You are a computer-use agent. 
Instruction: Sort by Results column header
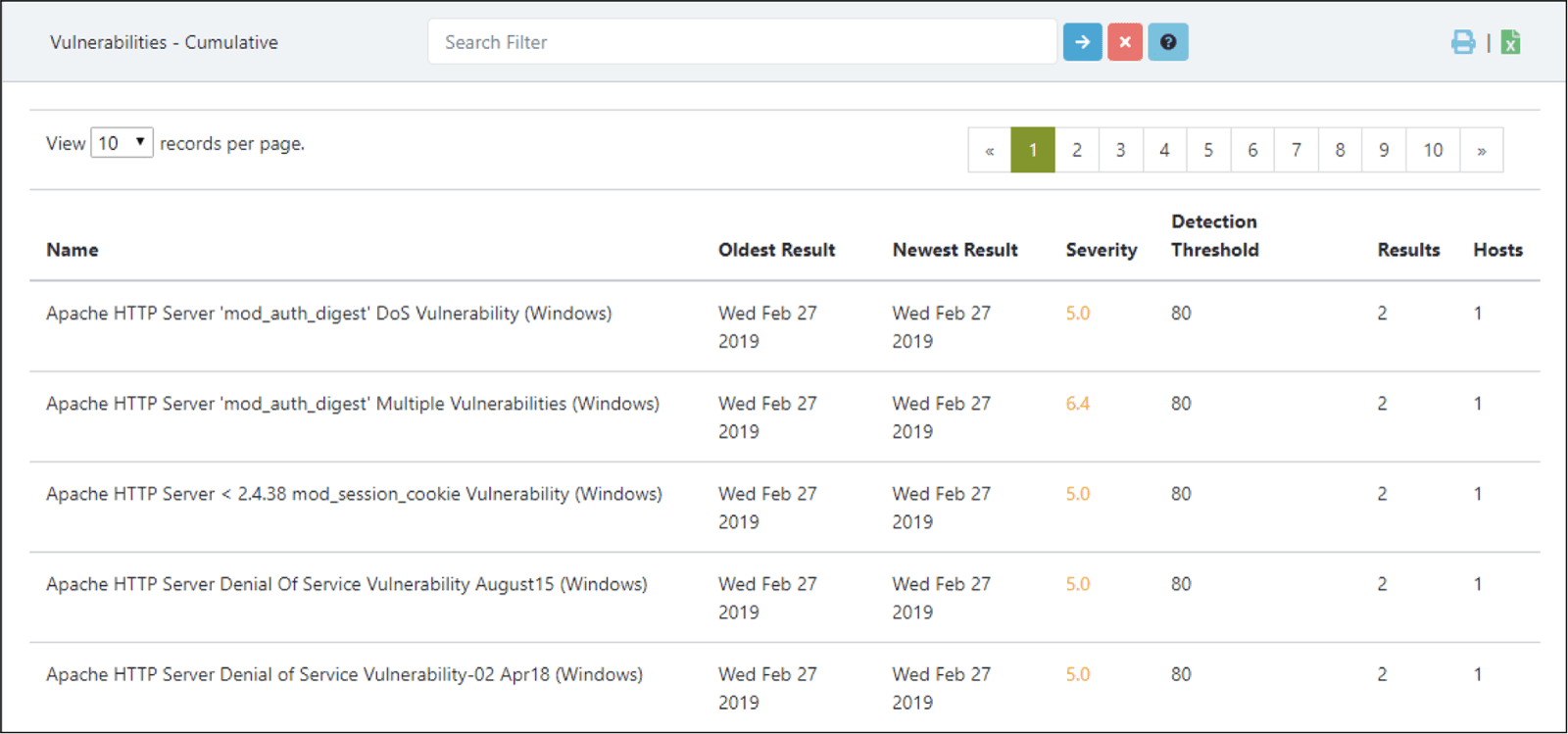[1408, 250]
